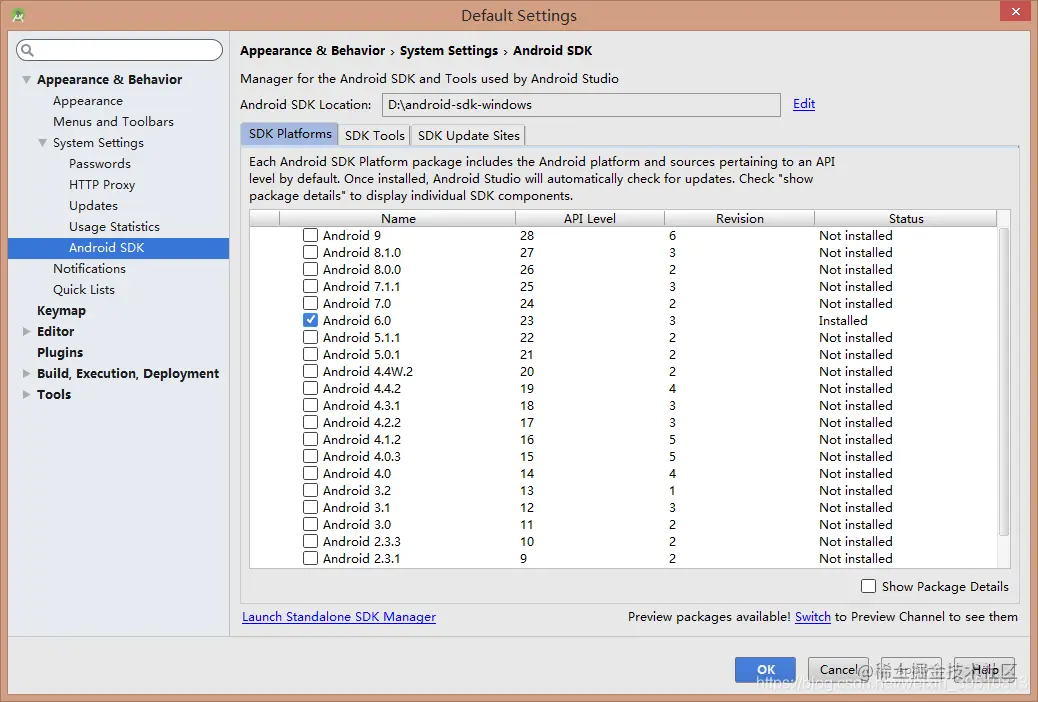Click 'Not installed' status for Android 9

(x=855, y=235)
